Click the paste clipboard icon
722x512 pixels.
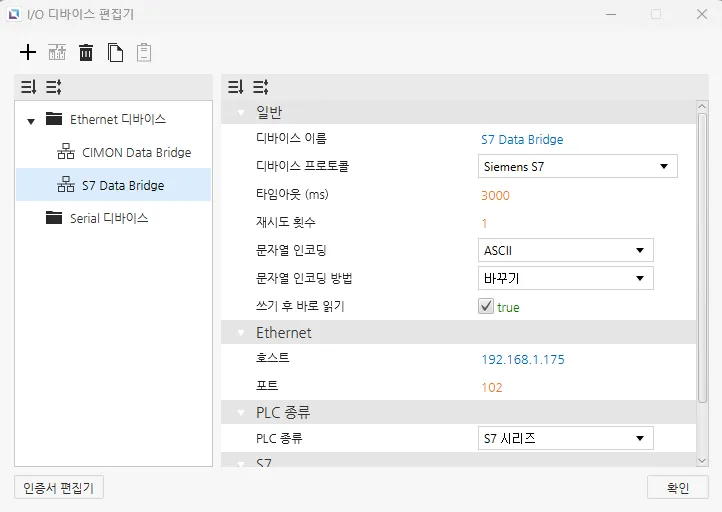pos(144,52)
